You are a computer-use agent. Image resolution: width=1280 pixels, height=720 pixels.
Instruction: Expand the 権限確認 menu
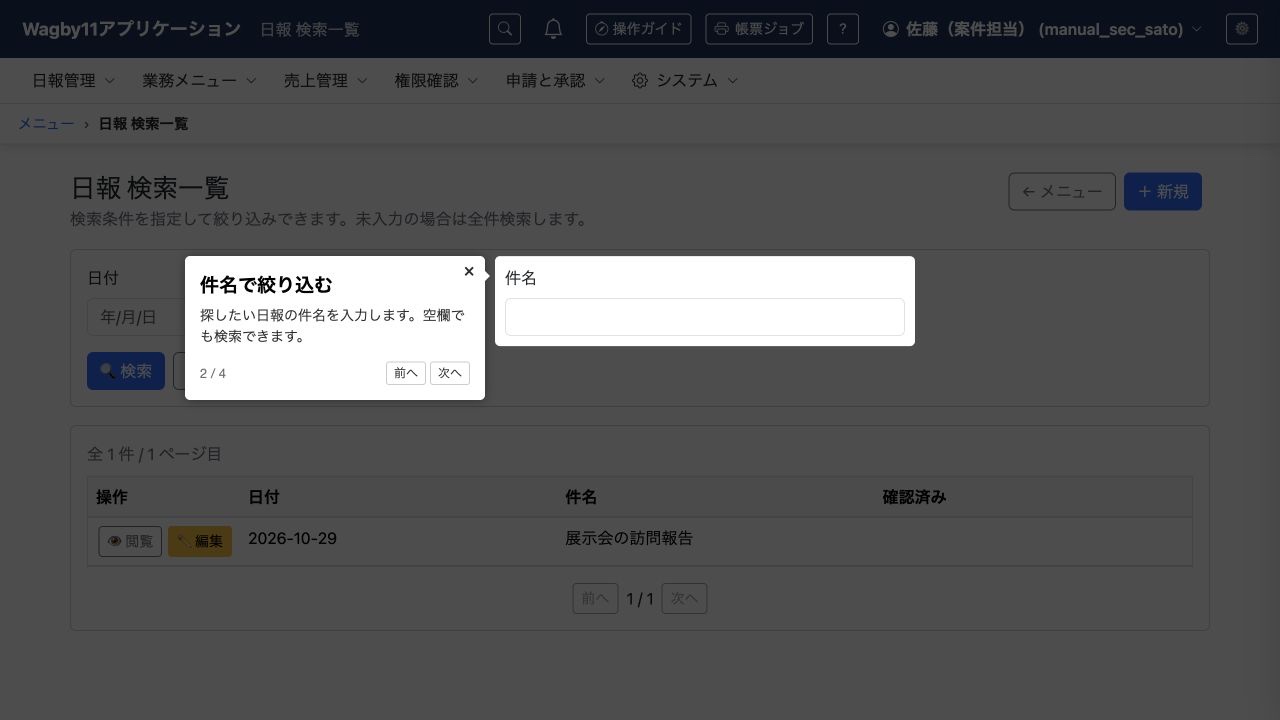[436, 81]
